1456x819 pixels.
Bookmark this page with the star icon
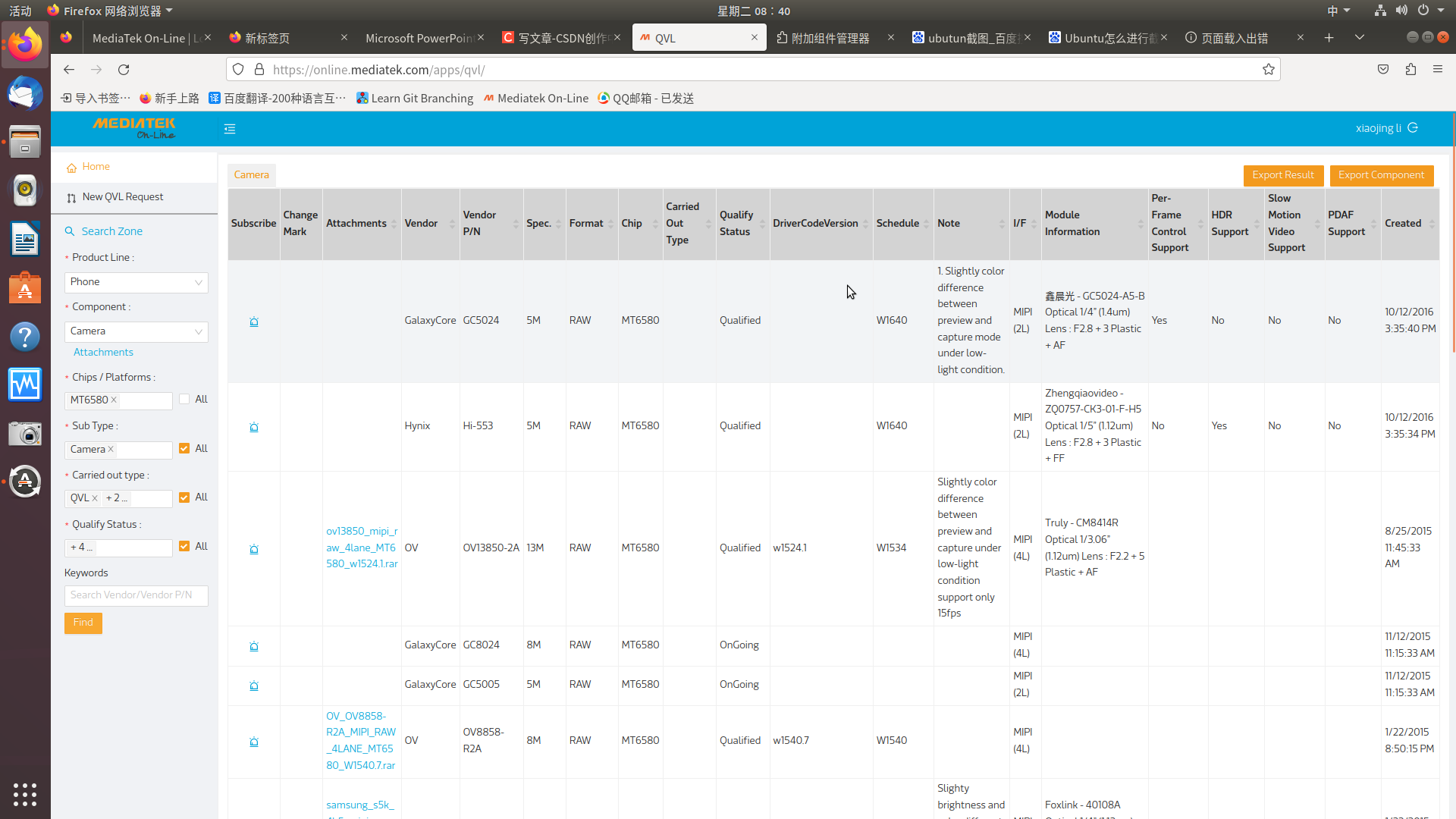pyautogui.click(x=1269, y=70)
